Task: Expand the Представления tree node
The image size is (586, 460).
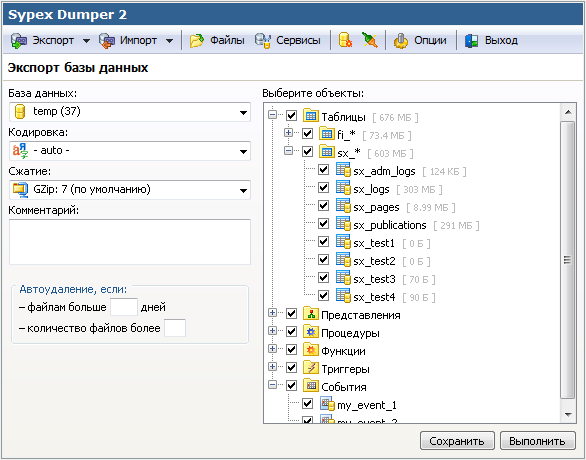Action: tap(273, 313)
